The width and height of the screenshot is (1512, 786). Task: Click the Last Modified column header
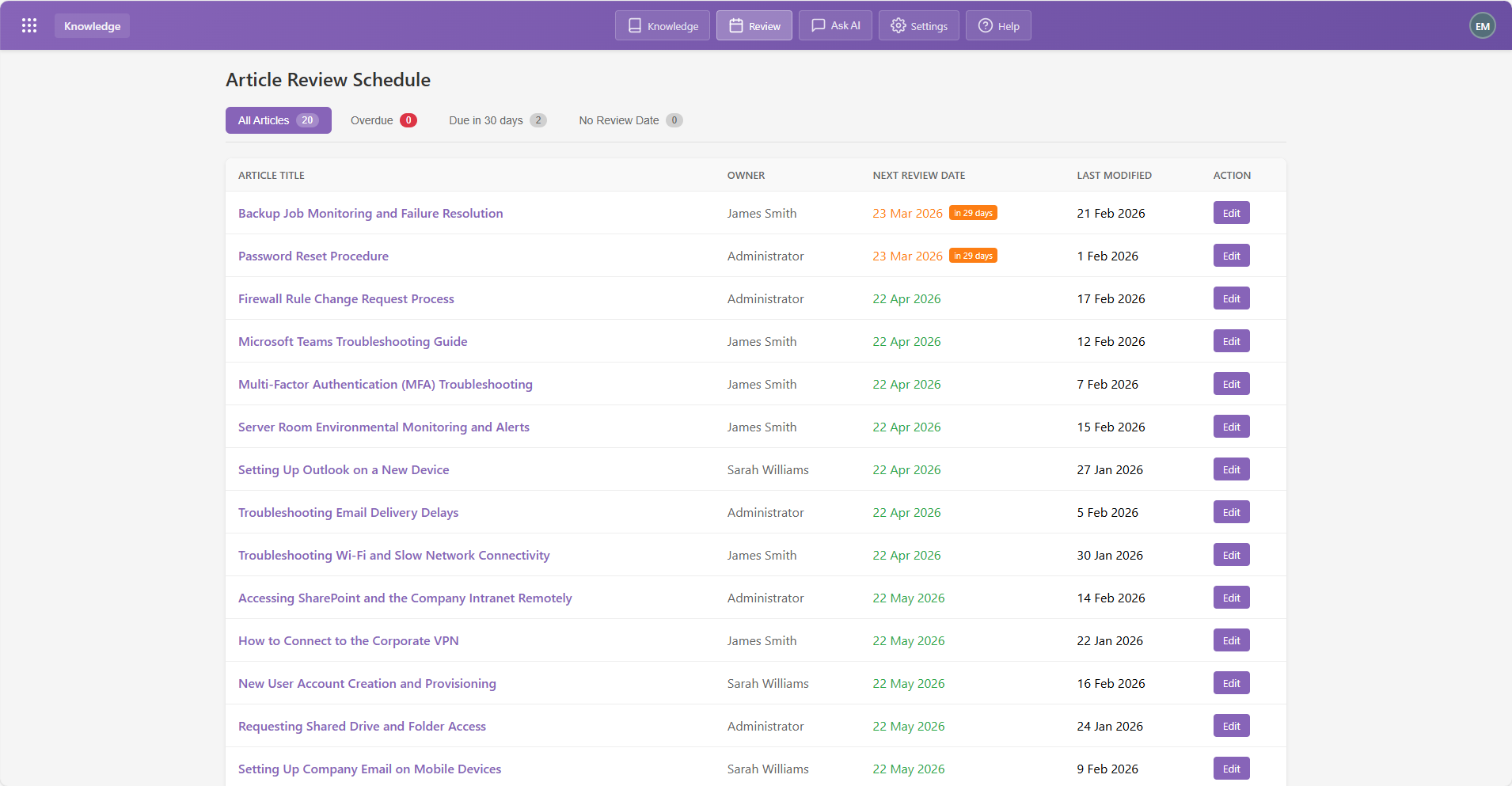1114,175
